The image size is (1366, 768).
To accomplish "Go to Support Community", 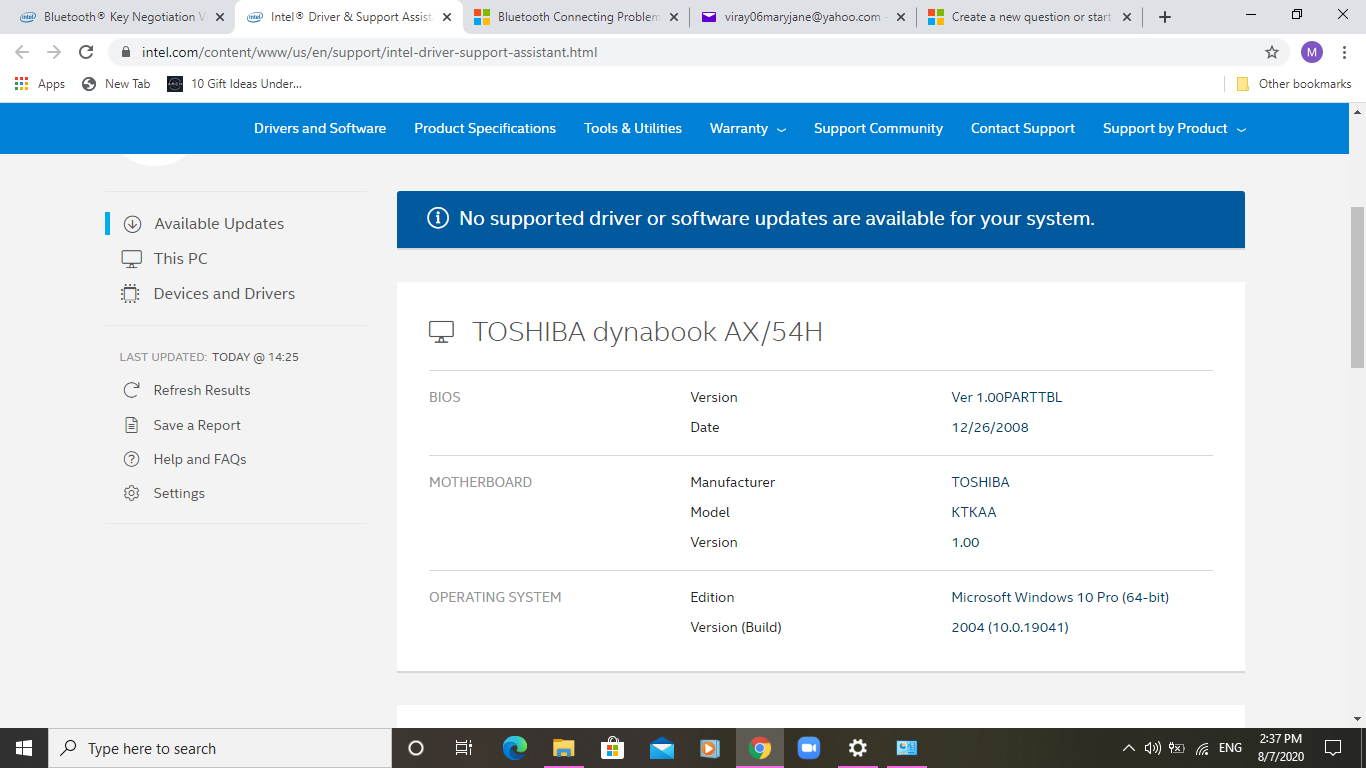I will tap(878, 128).
